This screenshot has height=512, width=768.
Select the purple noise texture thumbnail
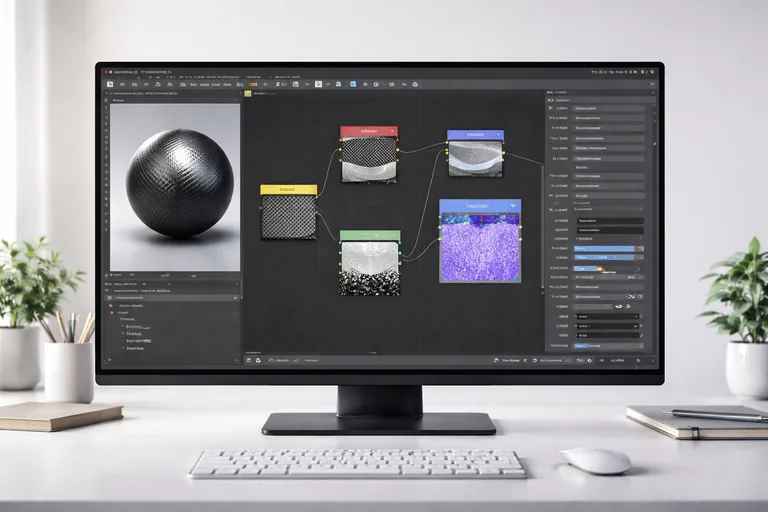[480, 248]
